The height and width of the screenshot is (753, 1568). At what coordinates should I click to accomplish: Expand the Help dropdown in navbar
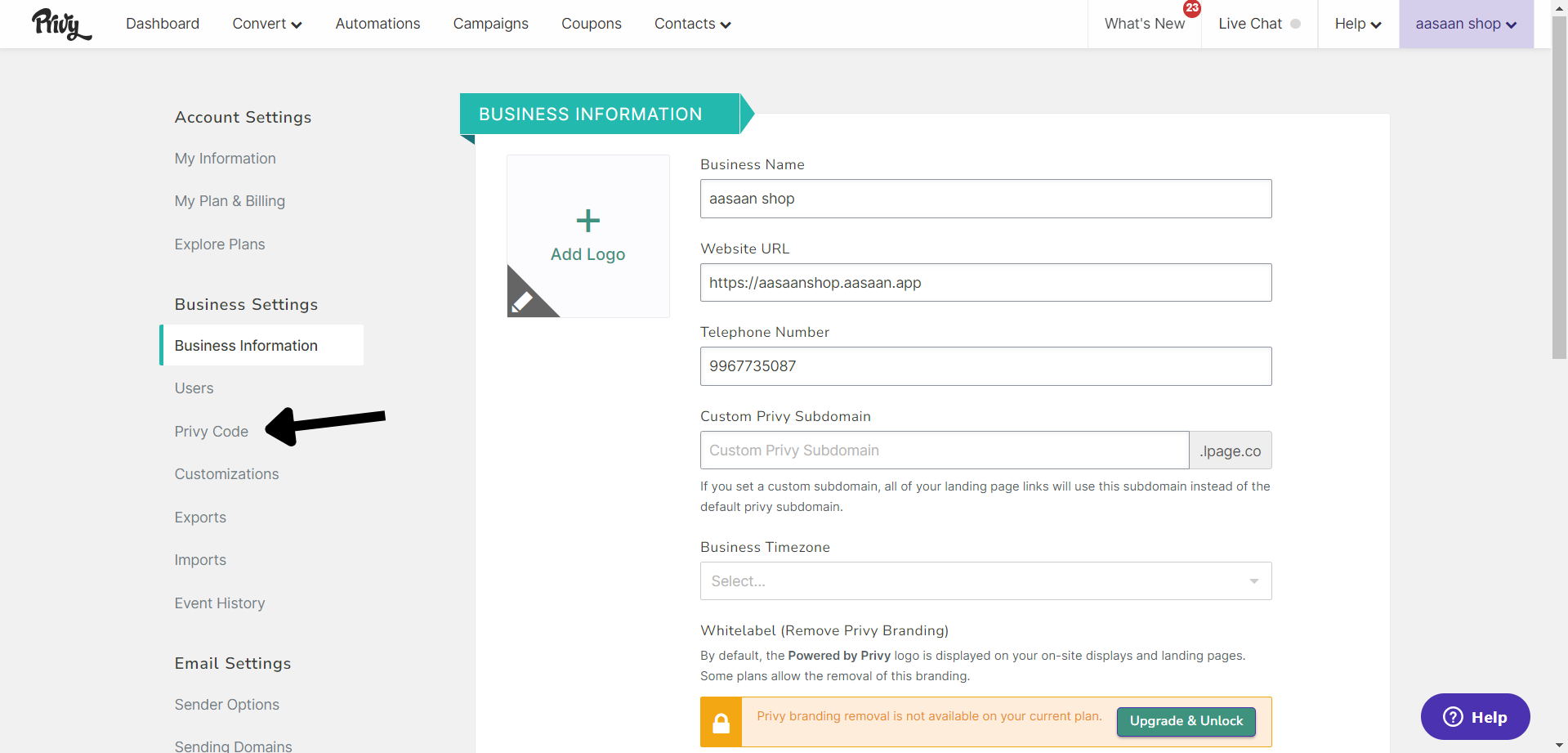tap(1358, 24)
